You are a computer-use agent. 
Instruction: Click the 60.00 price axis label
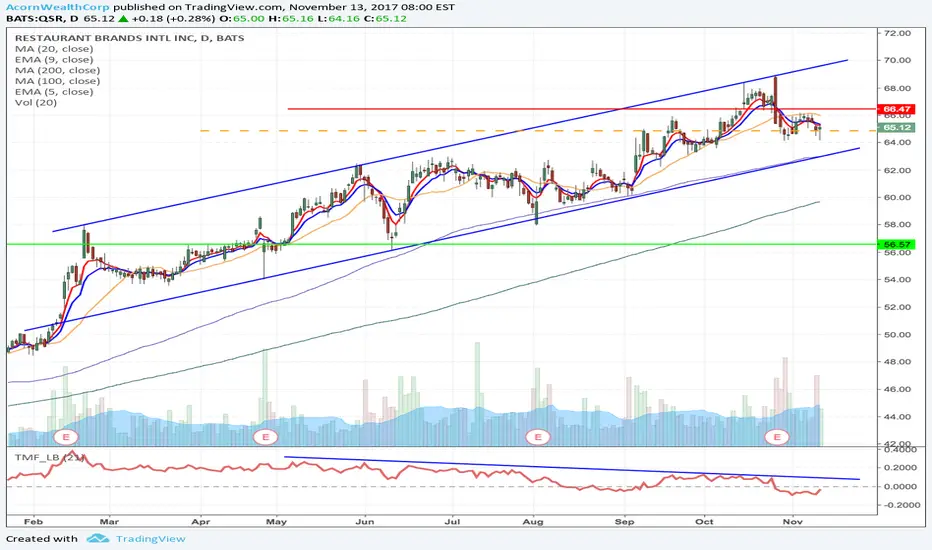coord(898,197)
